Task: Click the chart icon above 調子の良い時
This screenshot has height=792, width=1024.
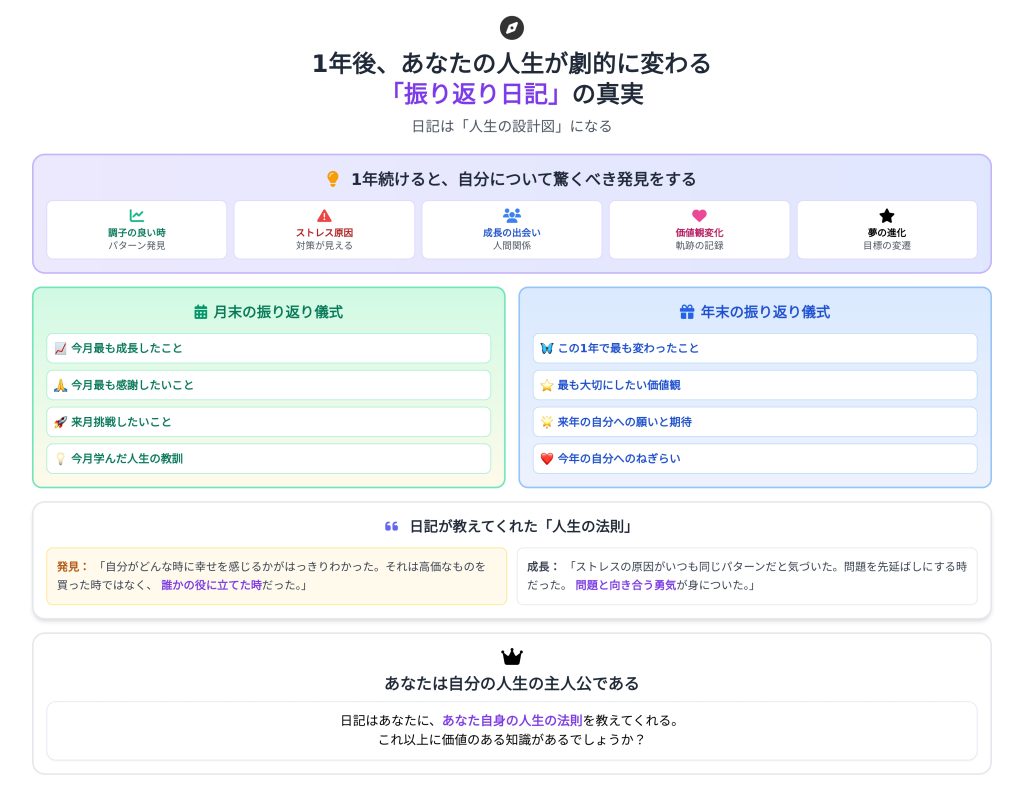Action: (x=137, y=215)
